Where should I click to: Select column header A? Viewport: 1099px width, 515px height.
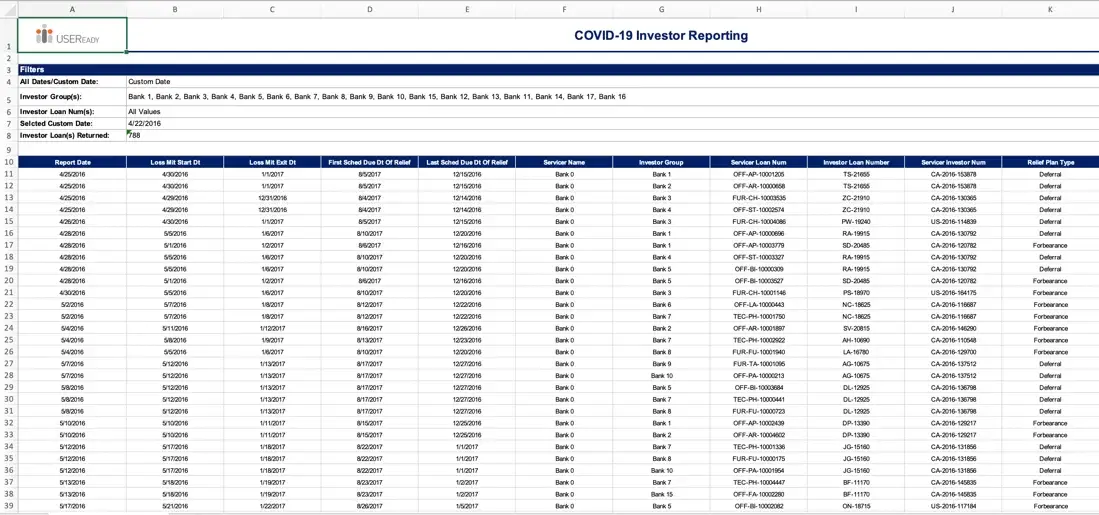(73, 9)
